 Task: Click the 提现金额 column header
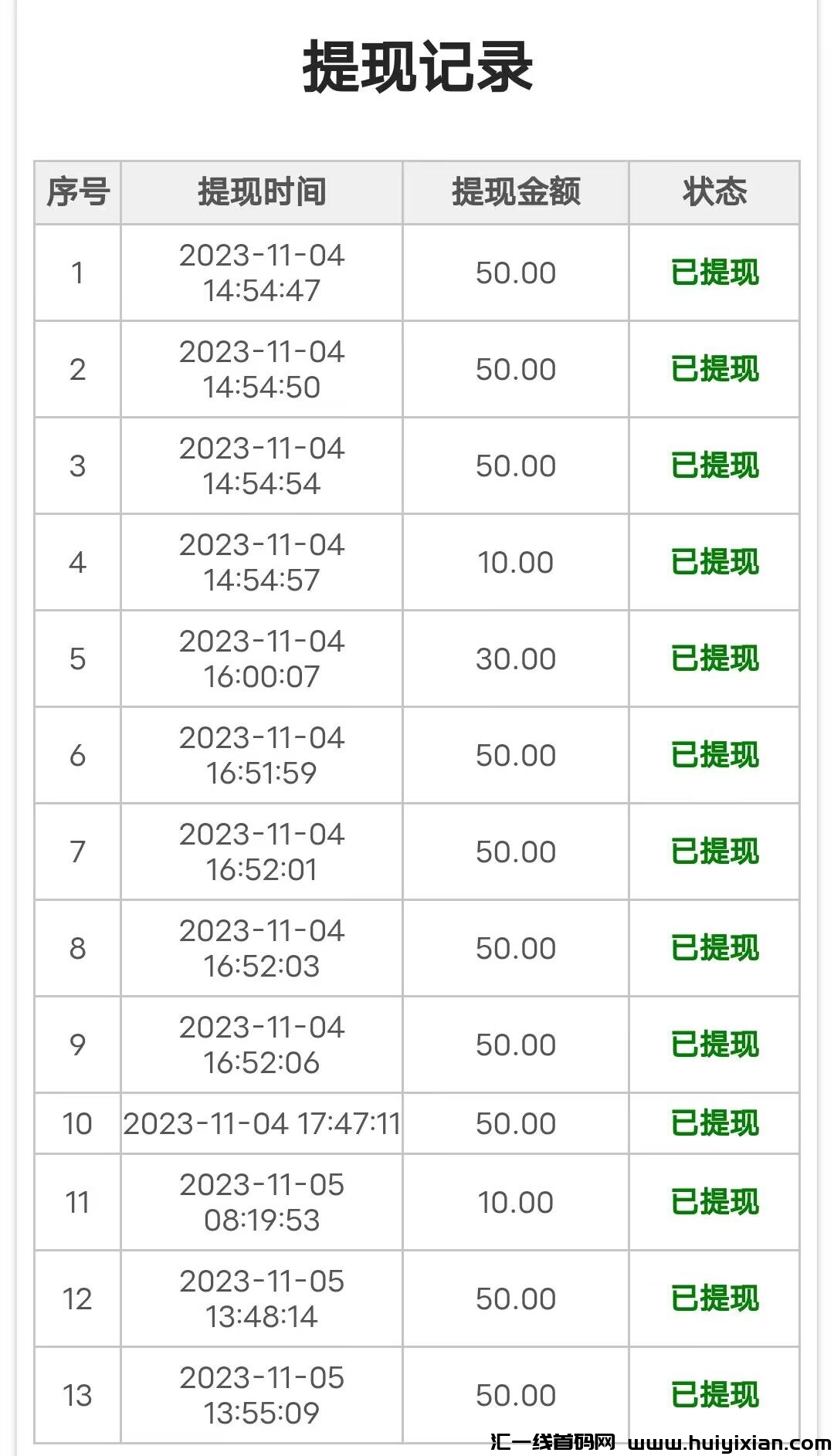516,192
